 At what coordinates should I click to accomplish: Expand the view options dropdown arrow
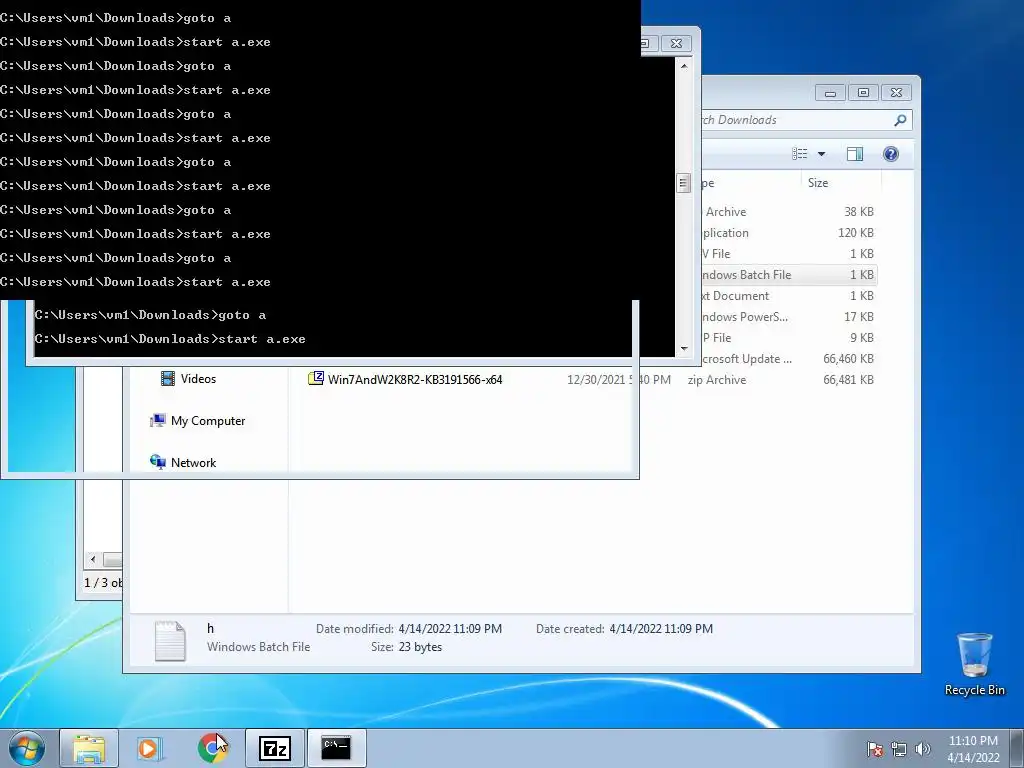822,154
